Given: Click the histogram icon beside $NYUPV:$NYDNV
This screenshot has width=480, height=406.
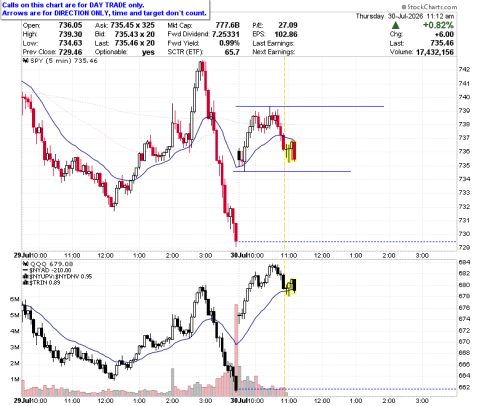Looking at the screenshot, I should click(x=25, y=277).
